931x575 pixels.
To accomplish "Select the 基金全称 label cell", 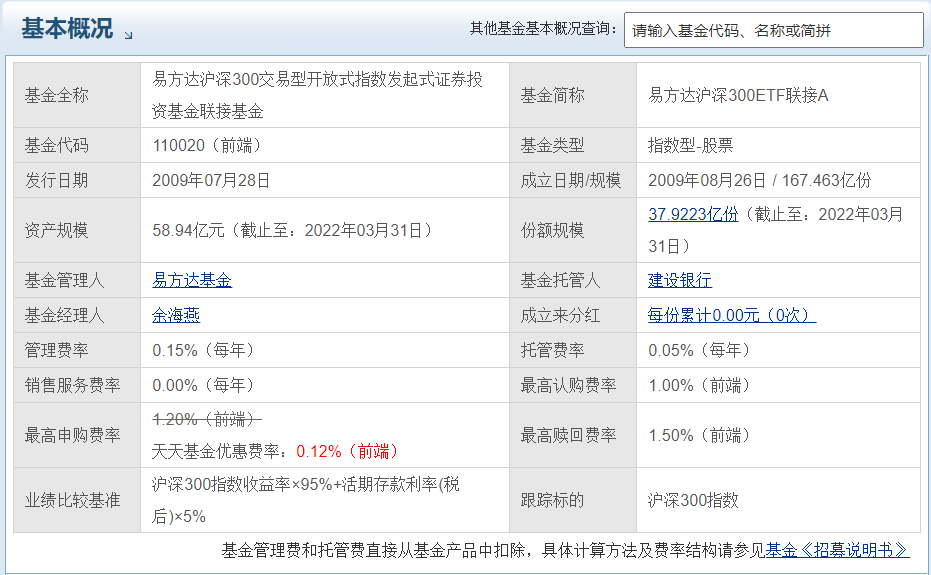I will pyautogui.click(x=77, y=95).
